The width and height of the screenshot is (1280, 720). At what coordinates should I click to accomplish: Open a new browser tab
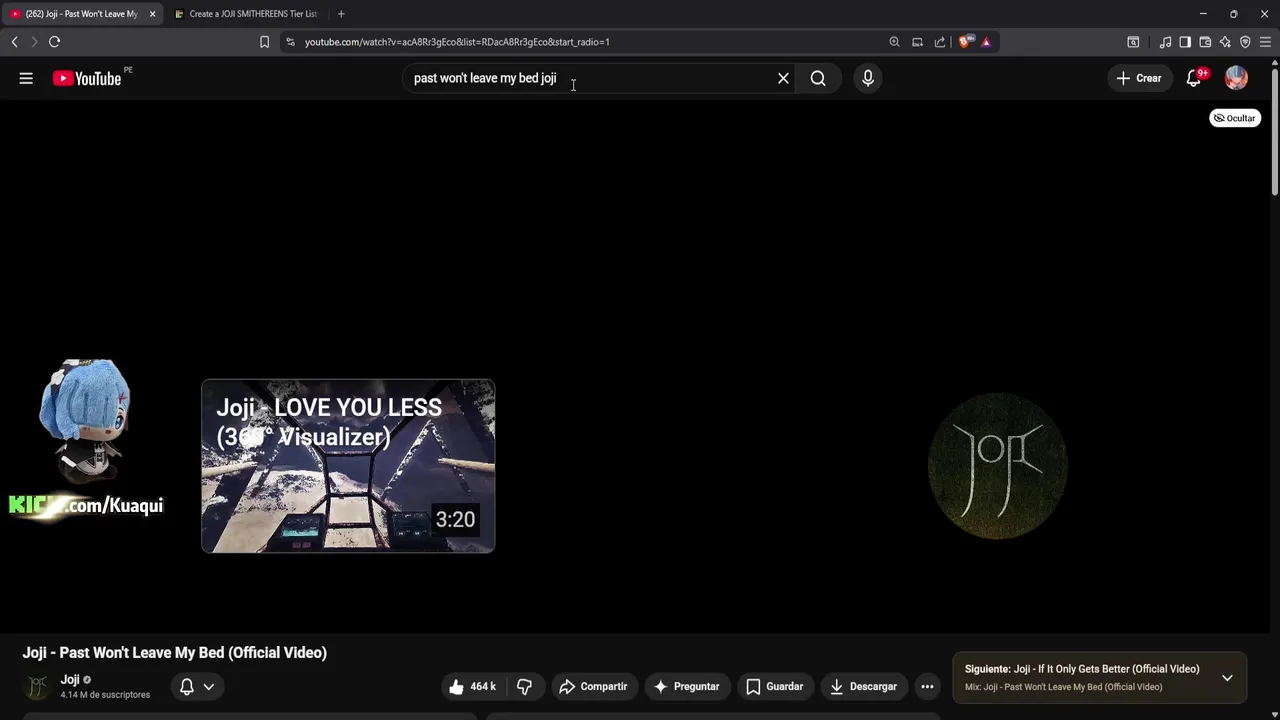click(341, 14)
